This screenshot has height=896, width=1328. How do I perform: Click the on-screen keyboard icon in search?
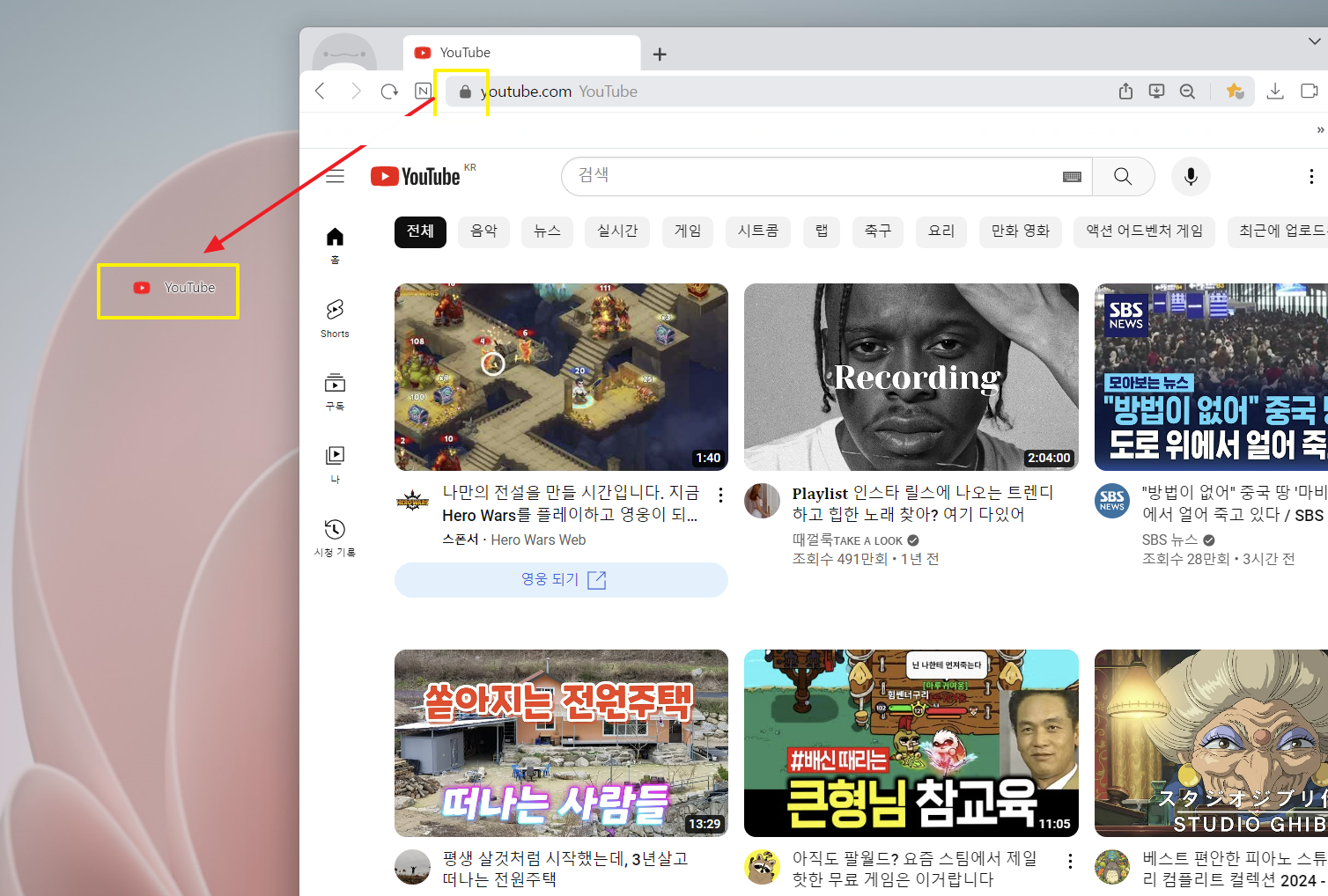click(x=1072, y=176)
